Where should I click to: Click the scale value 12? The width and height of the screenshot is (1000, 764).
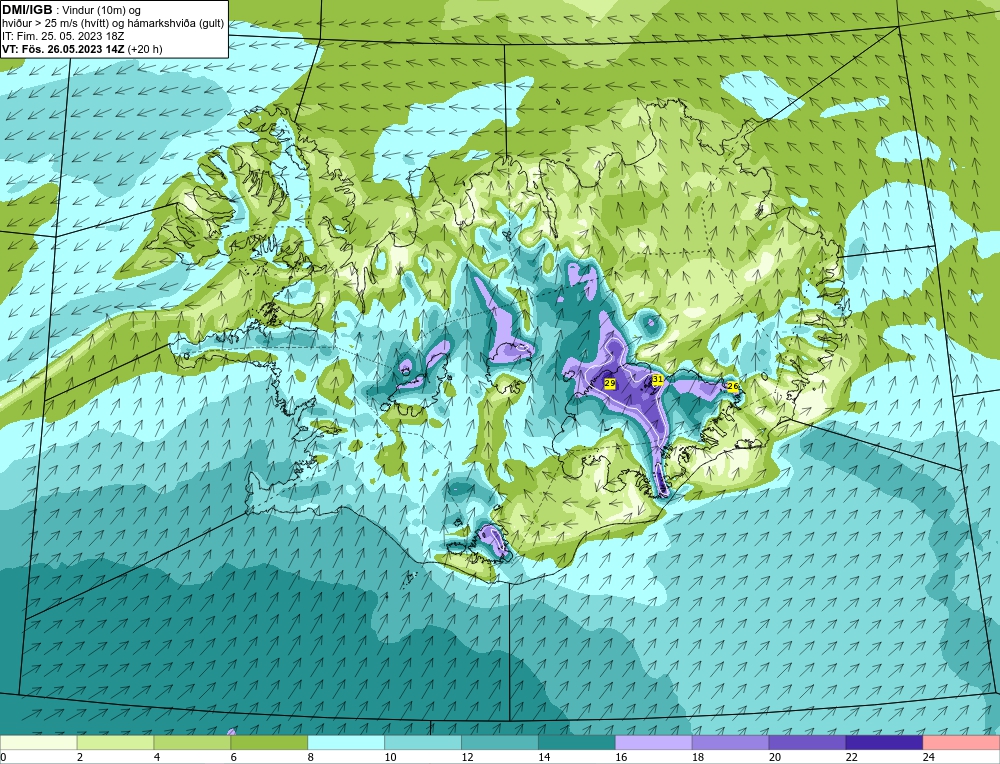[467, 757]
